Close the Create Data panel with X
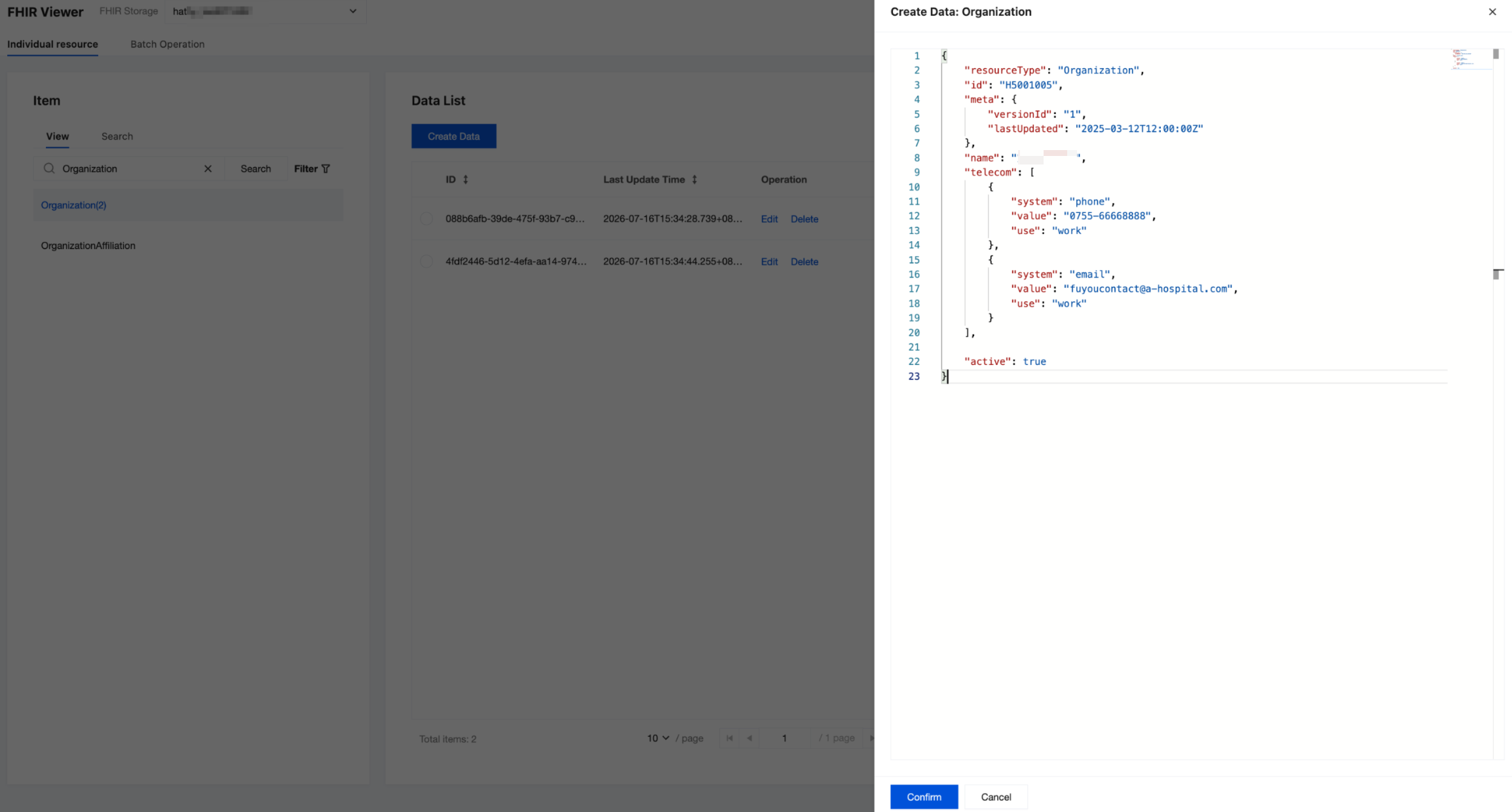1512x812 pixels. coord(1492,12)
